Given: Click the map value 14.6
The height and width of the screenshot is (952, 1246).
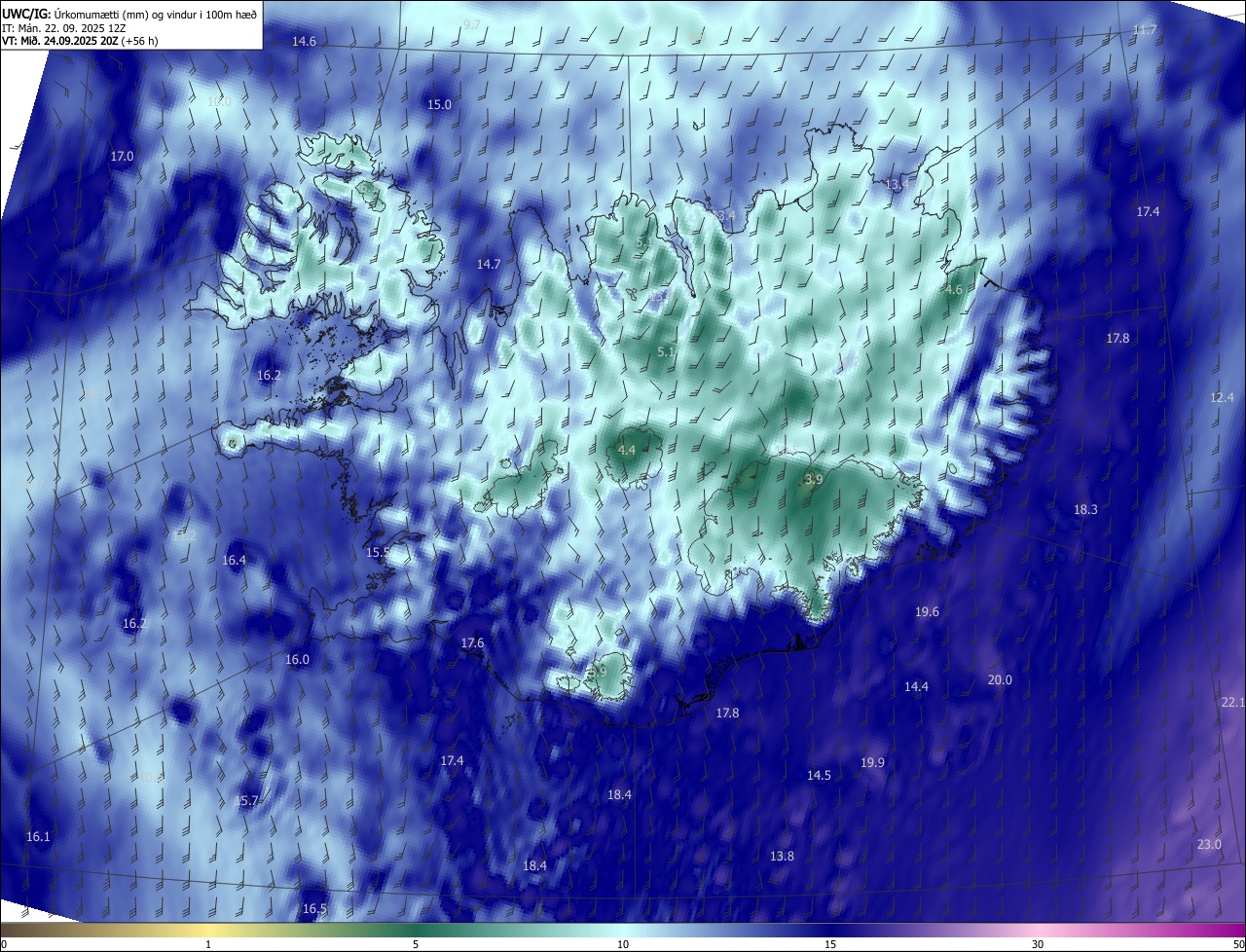Looking at the screenshot, I should (x=305, y=42).
